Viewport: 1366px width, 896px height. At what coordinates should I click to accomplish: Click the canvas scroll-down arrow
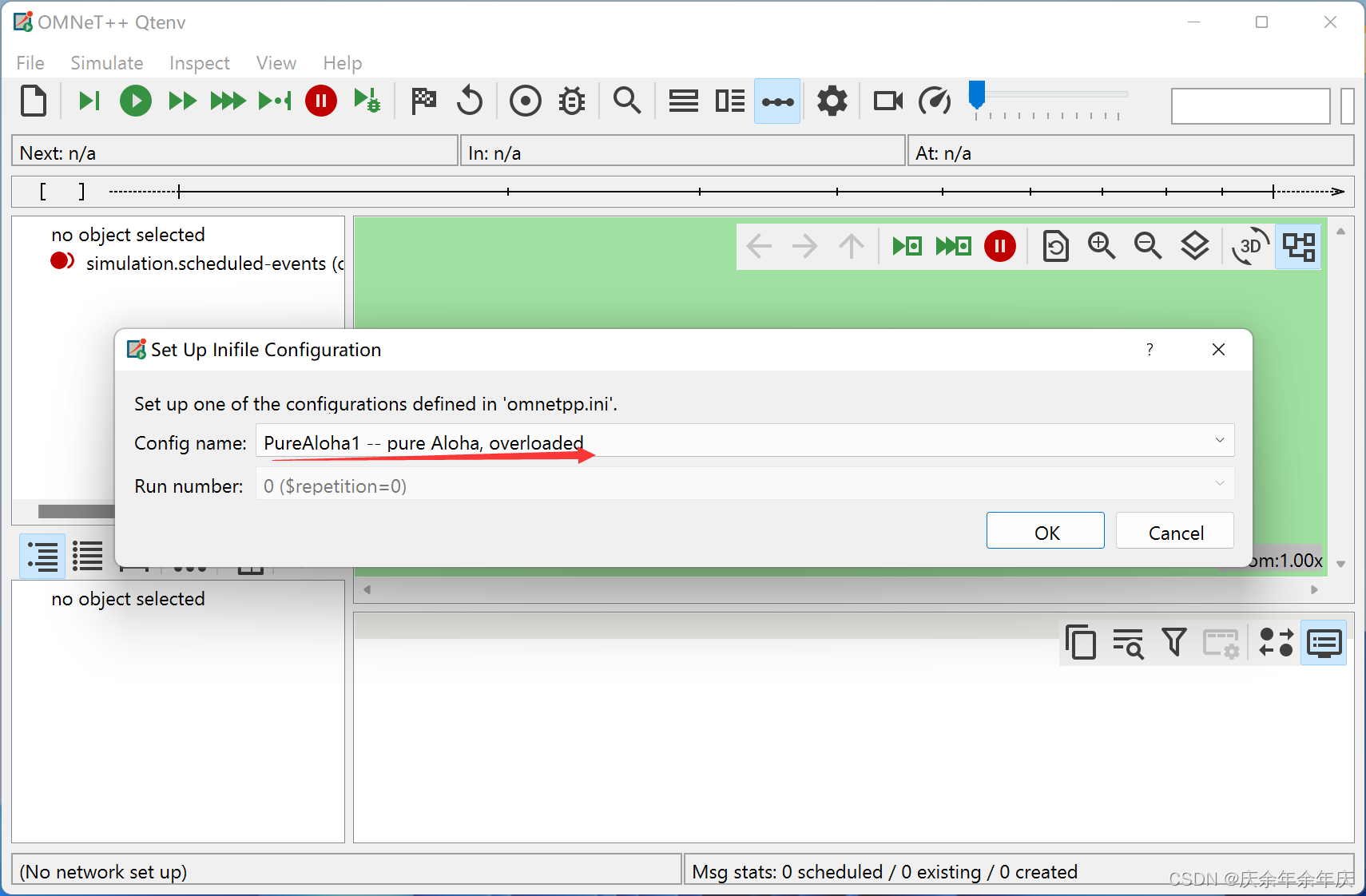pyautogui.click(x=1341, y=564)
